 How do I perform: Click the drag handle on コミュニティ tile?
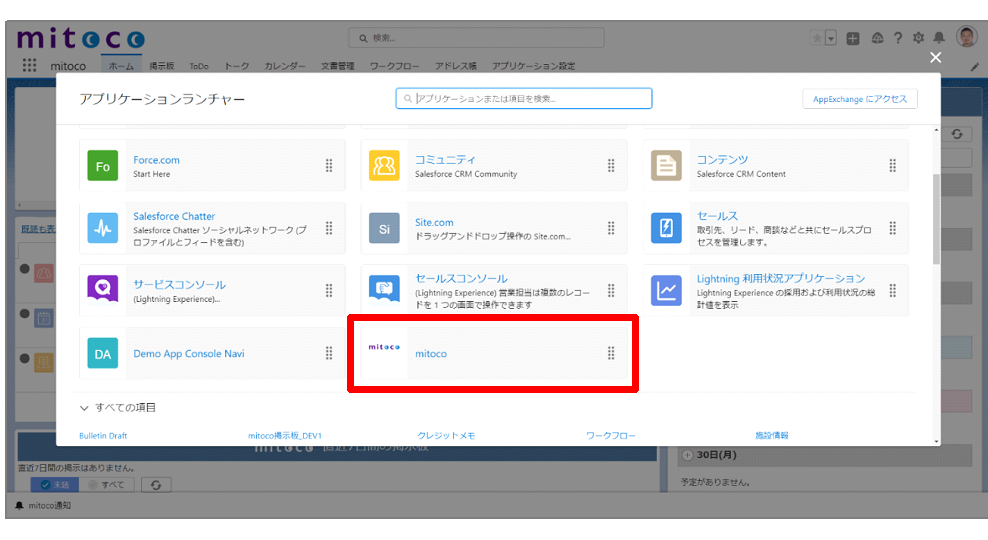[611, 166]
